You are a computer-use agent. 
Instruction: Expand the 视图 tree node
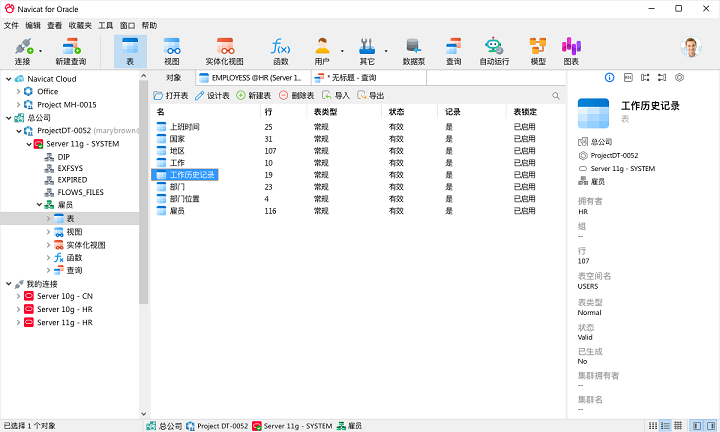(x=49, y=232)
